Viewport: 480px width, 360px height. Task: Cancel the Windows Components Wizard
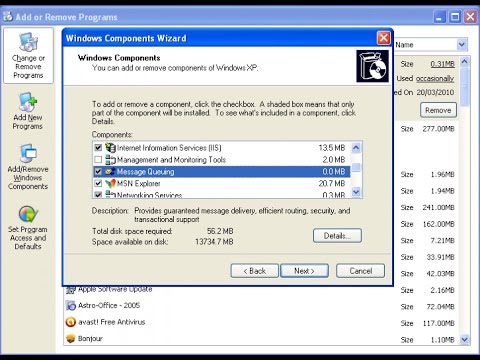coord(360,271)
